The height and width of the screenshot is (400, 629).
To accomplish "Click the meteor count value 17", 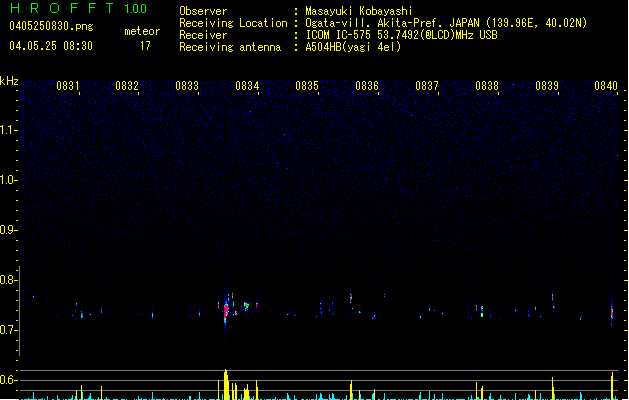I will [145, 46].
